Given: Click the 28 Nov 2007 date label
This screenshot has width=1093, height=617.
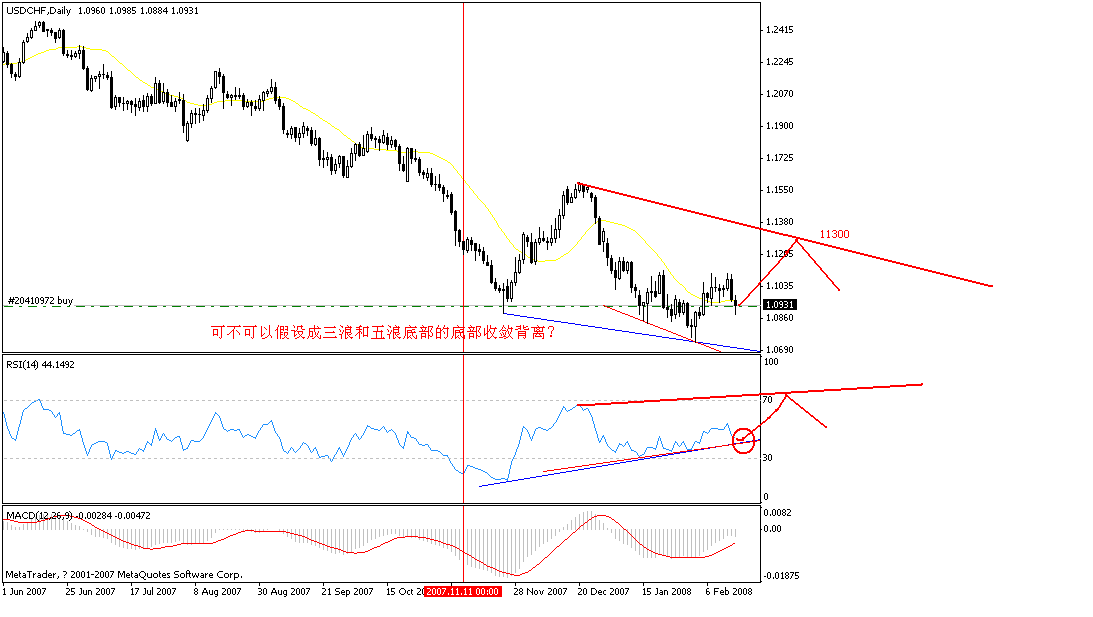Looking at the screenshot, I should (540, 592).
